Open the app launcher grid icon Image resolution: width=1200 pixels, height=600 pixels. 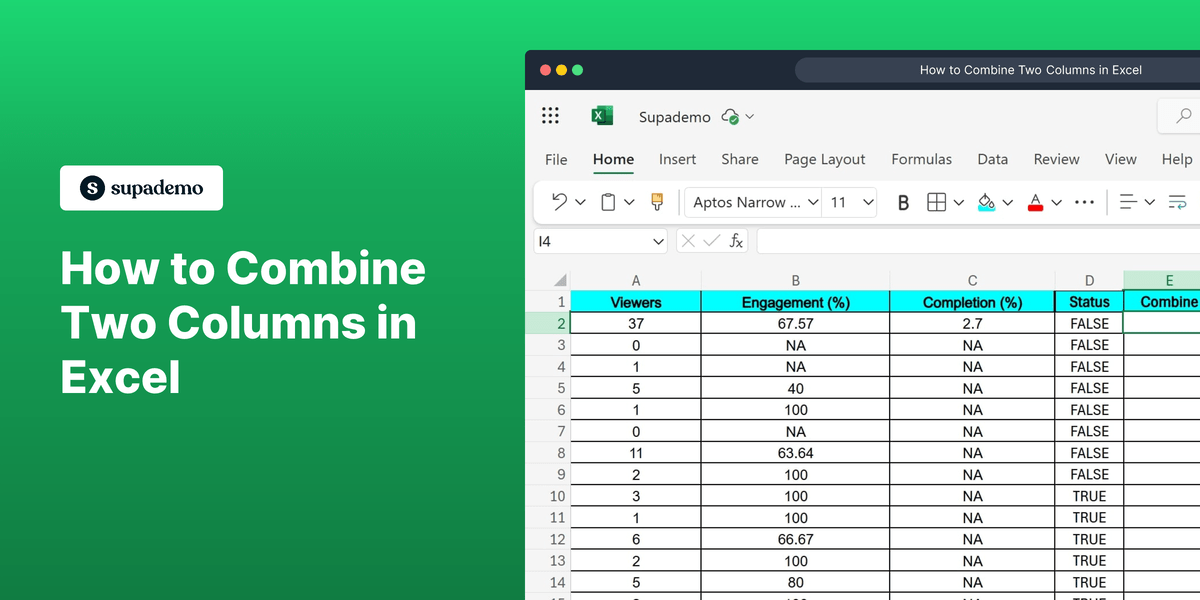(x=550, y=115)
